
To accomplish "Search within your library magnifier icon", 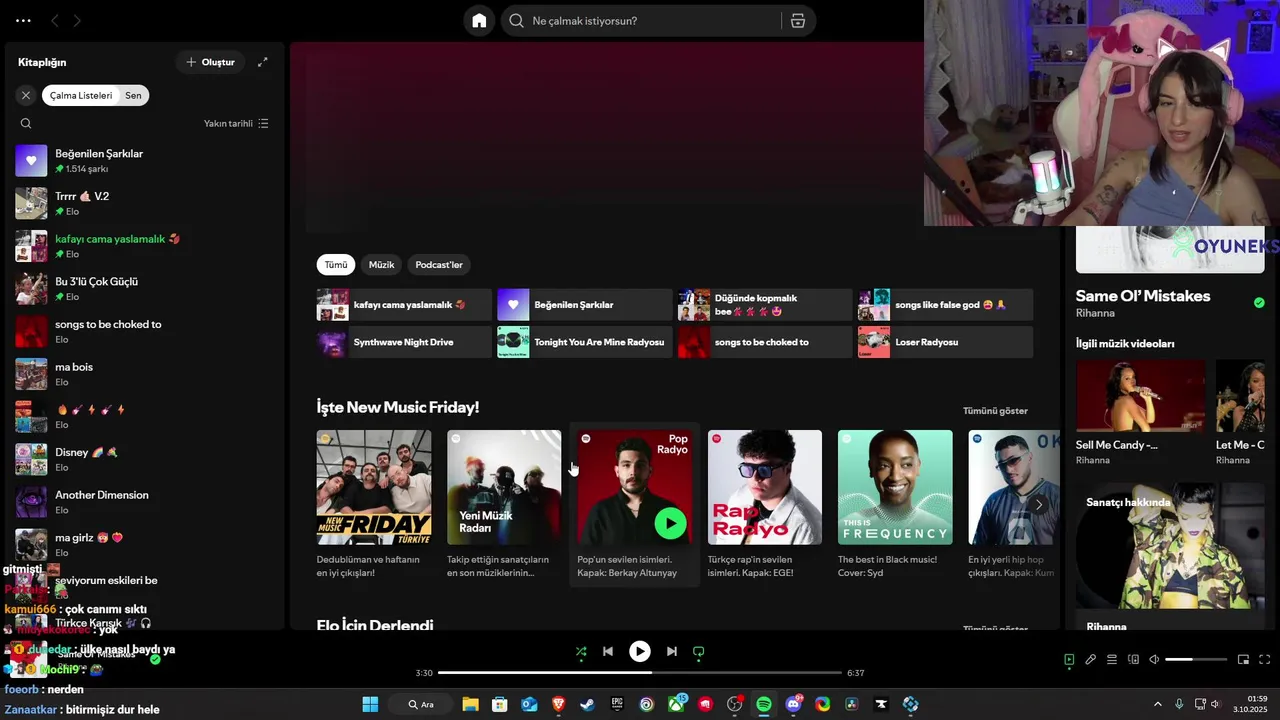I will tap(26, 123).
